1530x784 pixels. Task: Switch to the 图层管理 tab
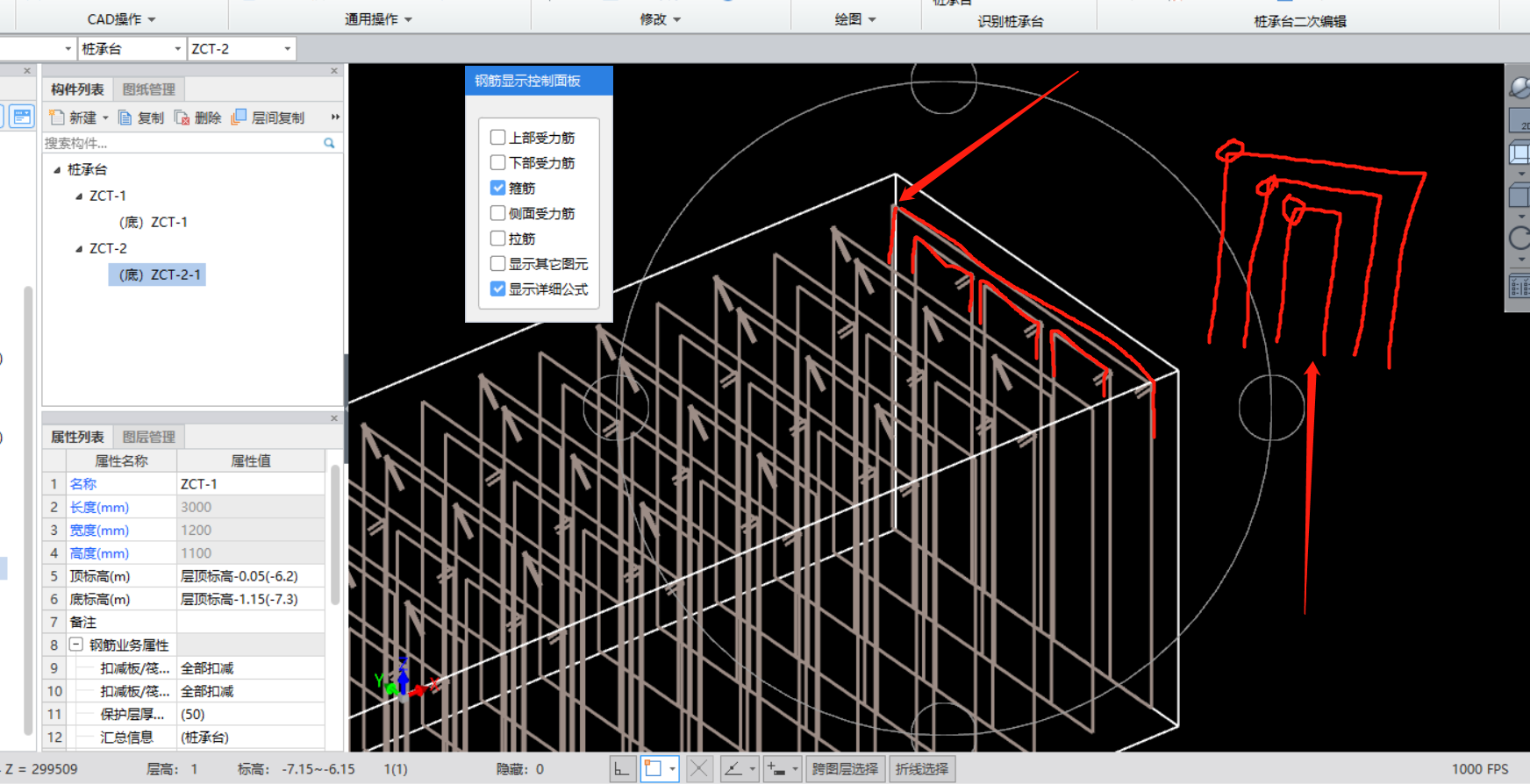point(149,437)
